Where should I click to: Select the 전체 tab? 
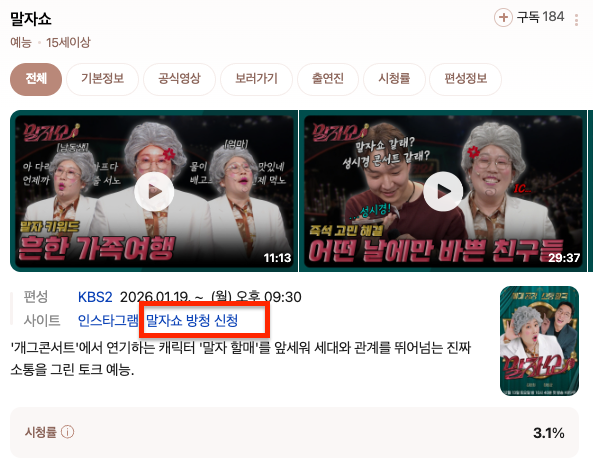(36, 79)
